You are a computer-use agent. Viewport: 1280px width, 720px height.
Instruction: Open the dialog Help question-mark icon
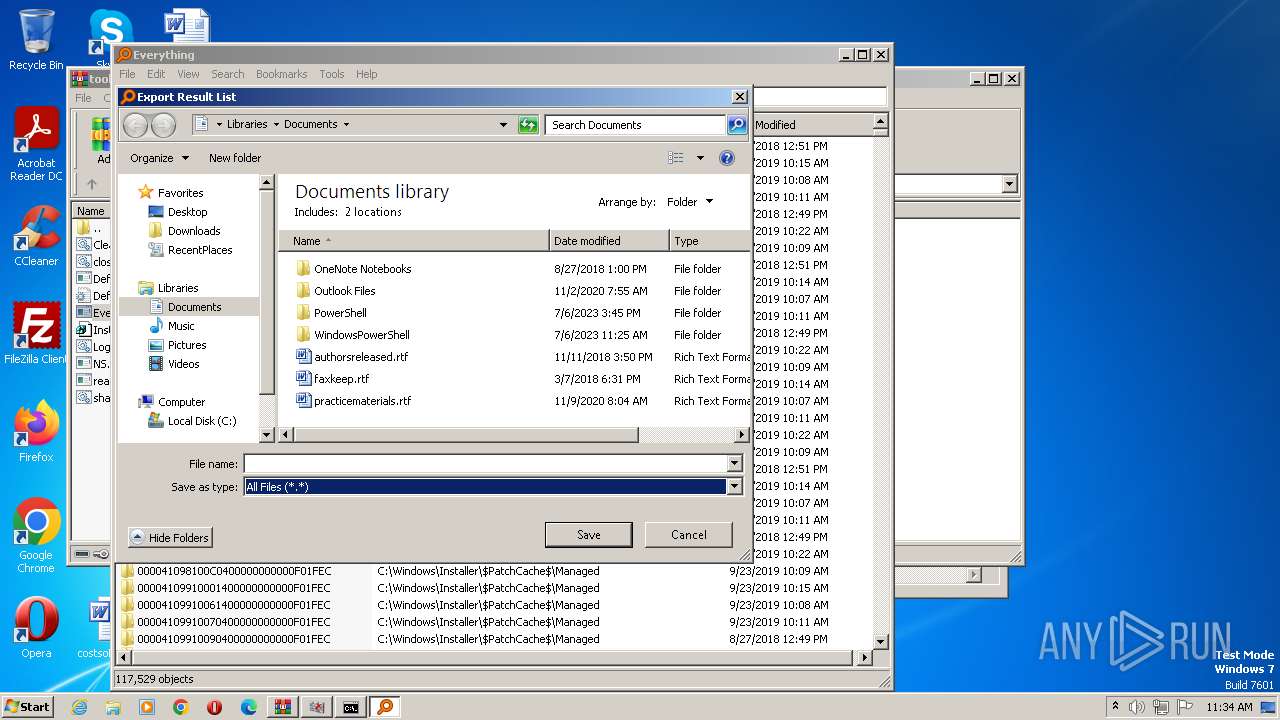tap(727, 158)
